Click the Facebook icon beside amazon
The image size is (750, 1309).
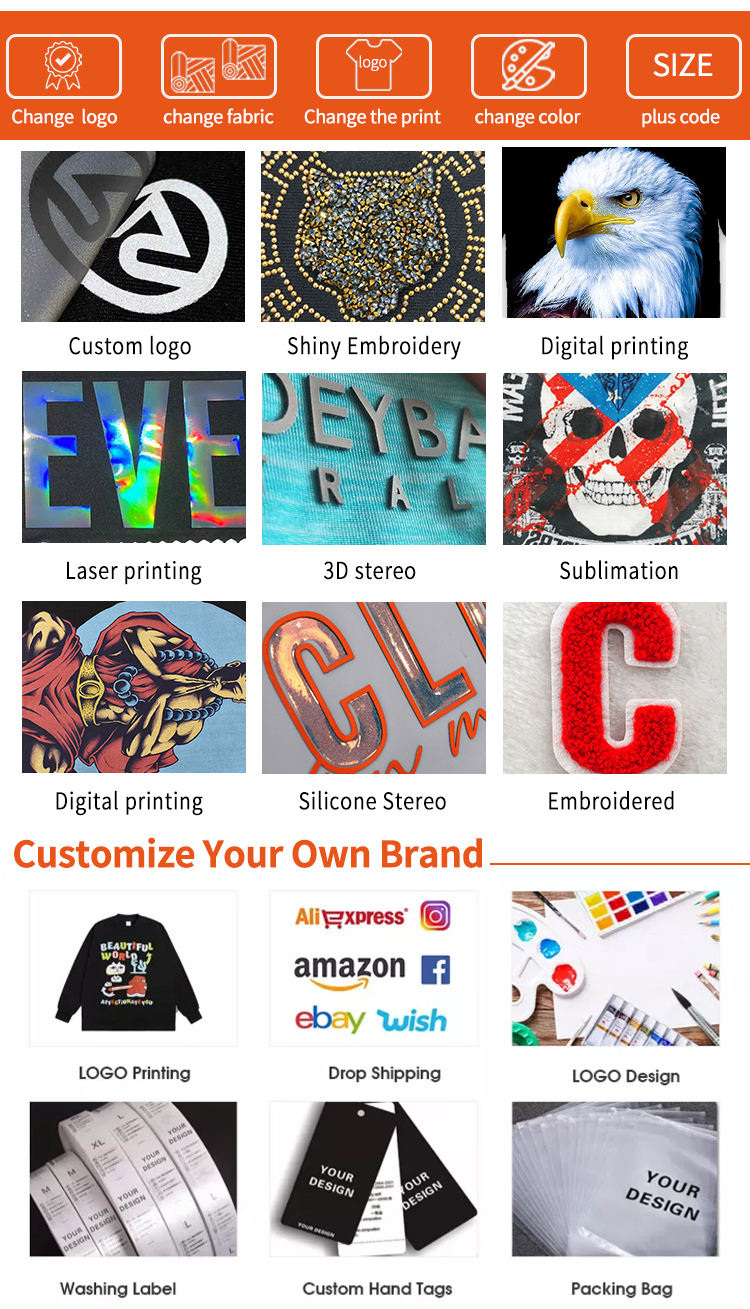(x=435, y=969)
